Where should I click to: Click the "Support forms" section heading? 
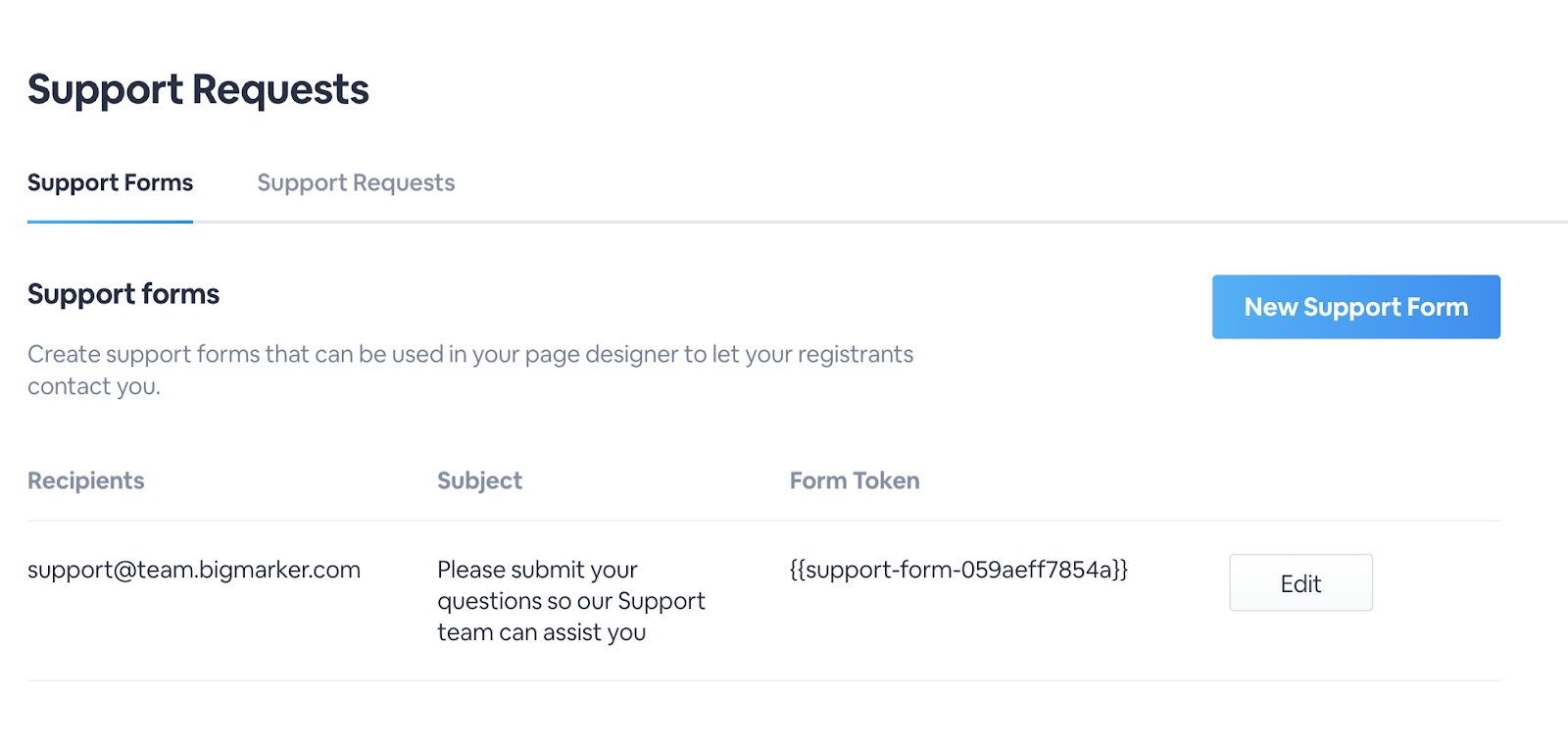[x=123, y=294]
